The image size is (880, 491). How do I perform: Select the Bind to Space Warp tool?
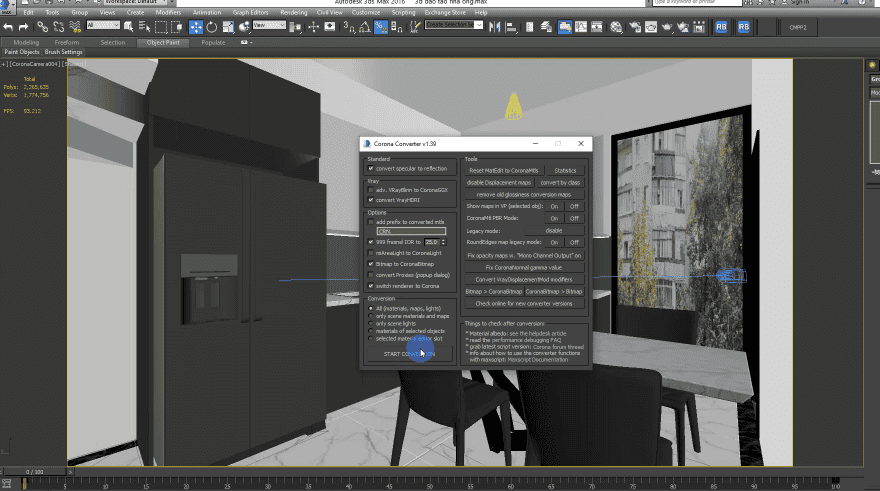75,27
